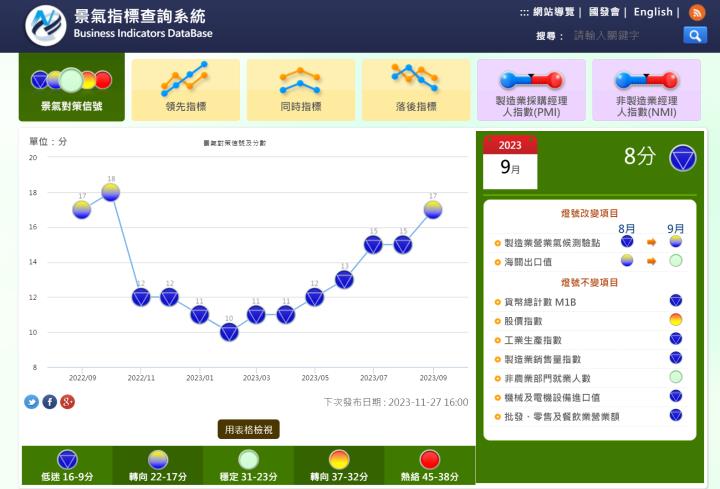Screen dimensions: 720x489
Task: Click the 2023/07 data point valued 15
Action: (373, 245)
